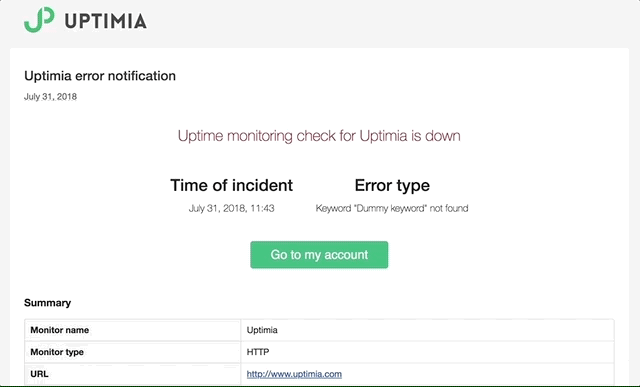The height and width of the screenshot is (387, 640).
Task: Click the 'URL' label cell
Action: click(133, 374)
